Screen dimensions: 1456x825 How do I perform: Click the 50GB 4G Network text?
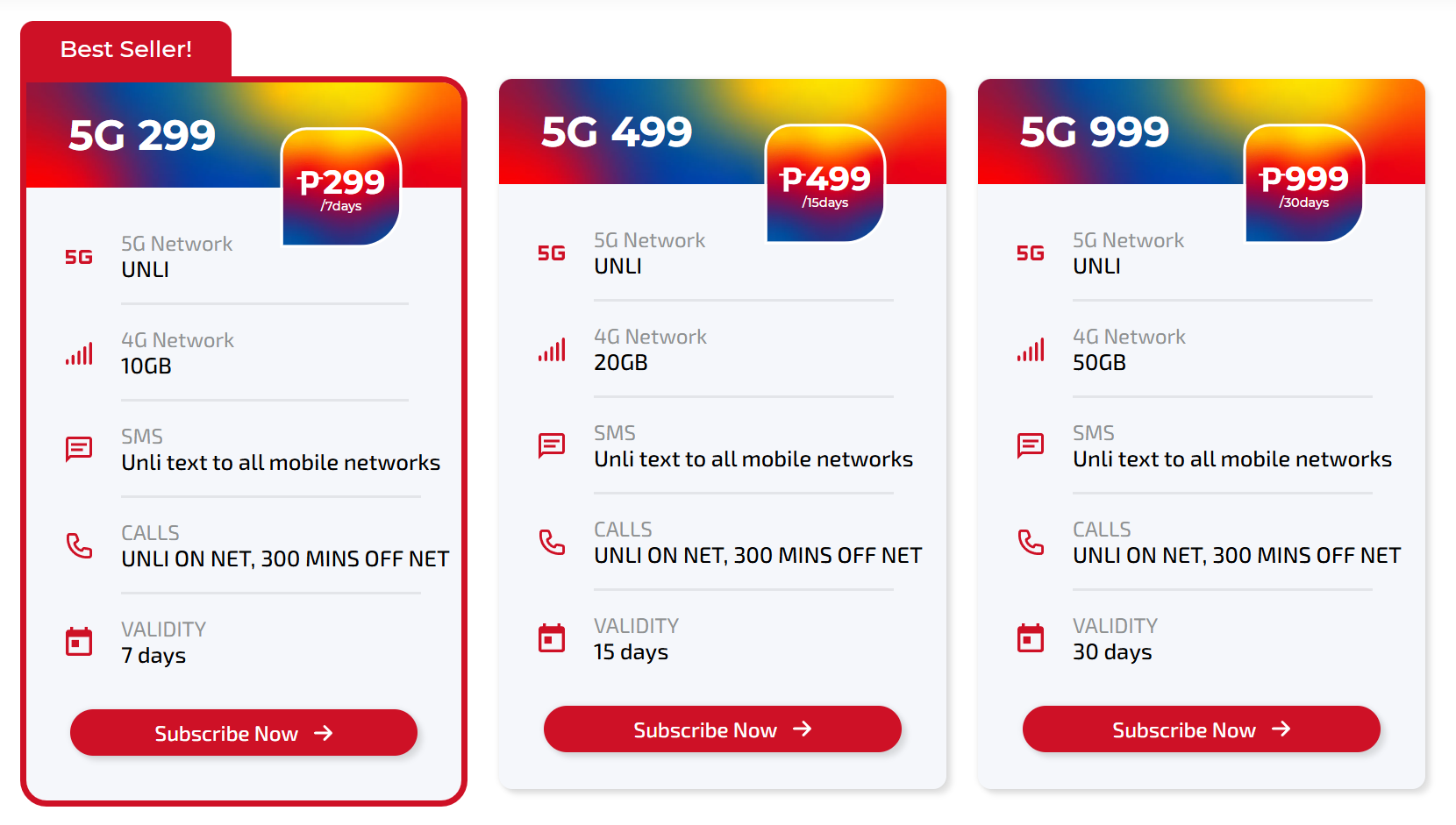pyautogui.click(x=1099, y=362)
